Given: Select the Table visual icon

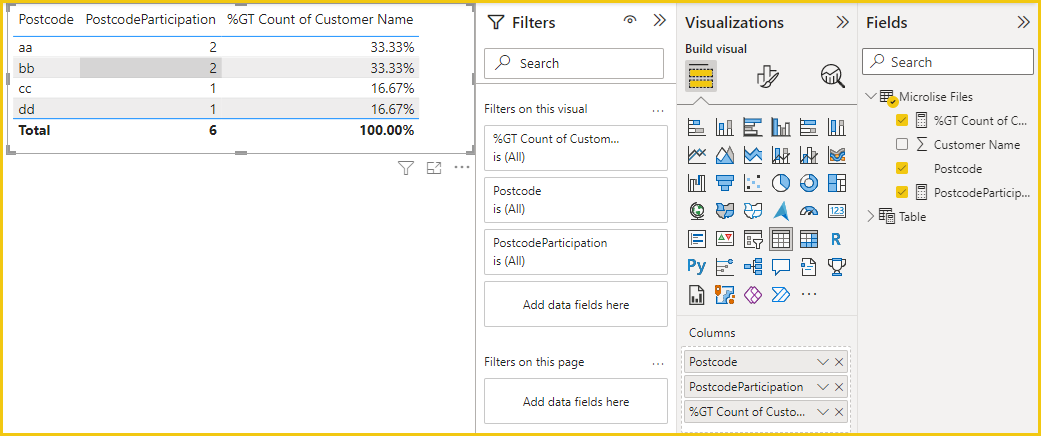Looking at the screenshot, I should point(781,239).
